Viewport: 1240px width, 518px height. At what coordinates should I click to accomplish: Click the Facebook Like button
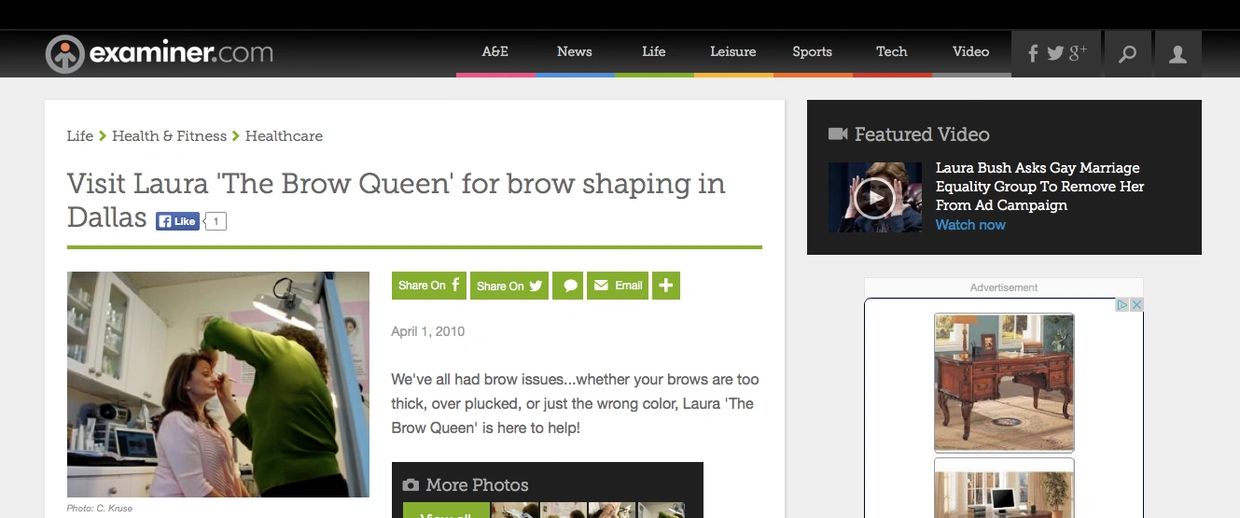coord(178,222)
